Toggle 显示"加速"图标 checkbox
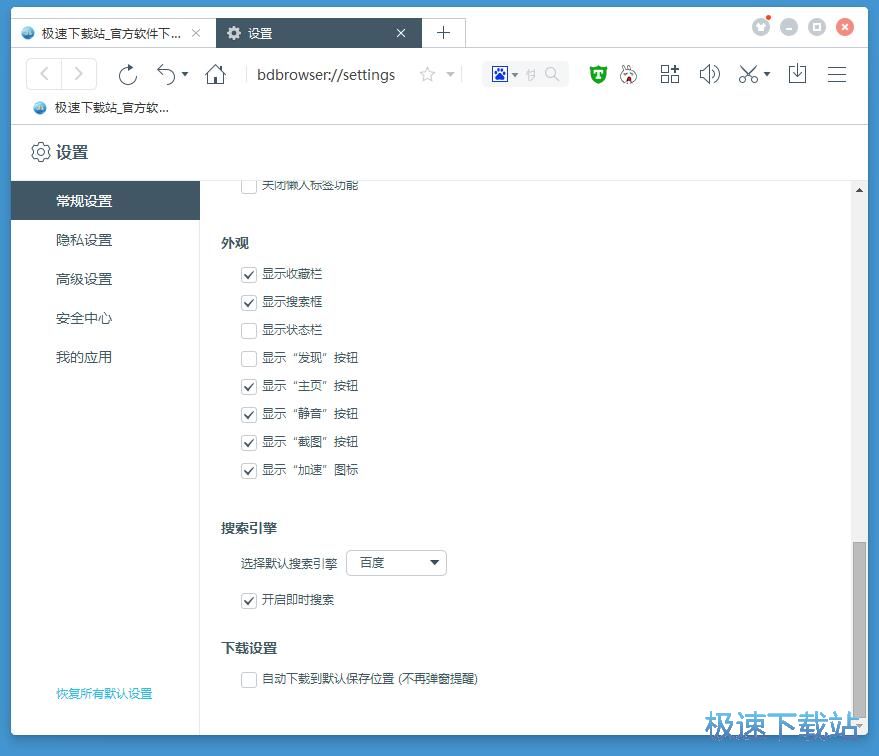Screen dimensions: 879x756 click(x=249, y=471)
